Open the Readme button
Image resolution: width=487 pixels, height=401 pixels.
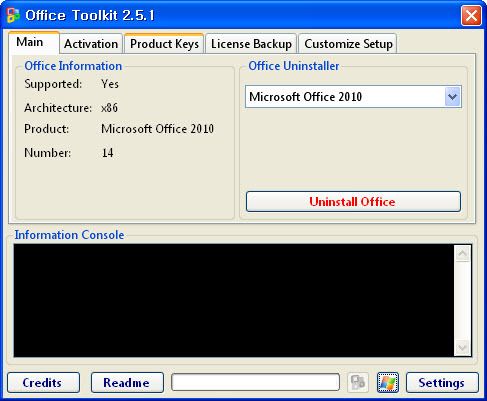(x=127, y=382)
